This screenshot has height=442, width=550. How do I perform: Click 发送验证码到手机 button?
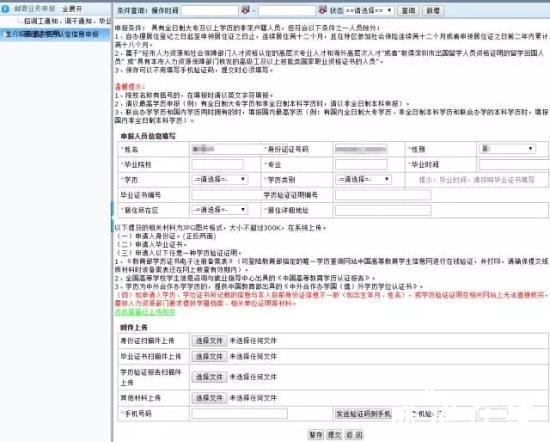coord(363,414)
